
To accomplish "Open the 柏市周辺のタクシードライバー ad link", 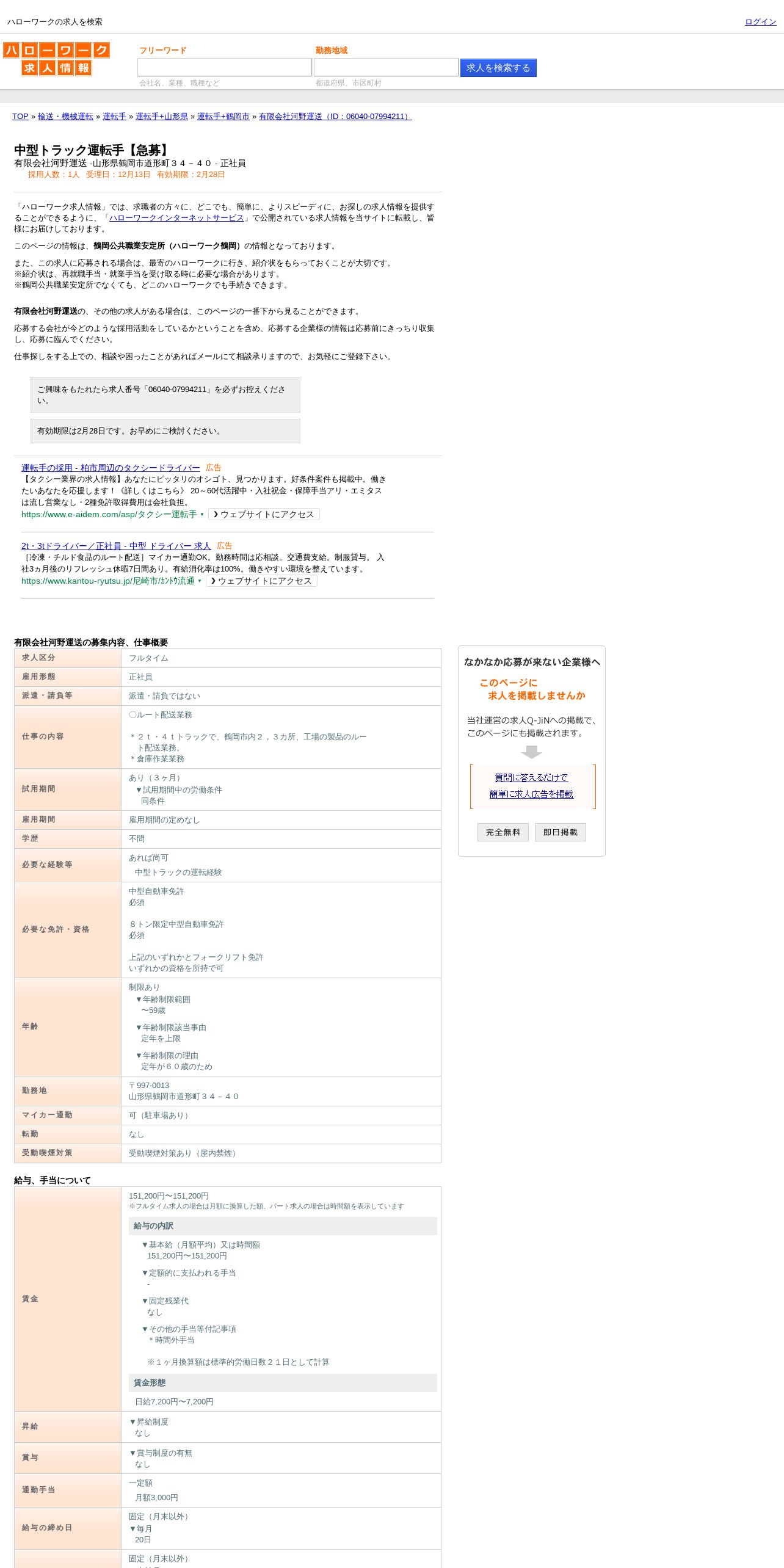I will [111, 468].
